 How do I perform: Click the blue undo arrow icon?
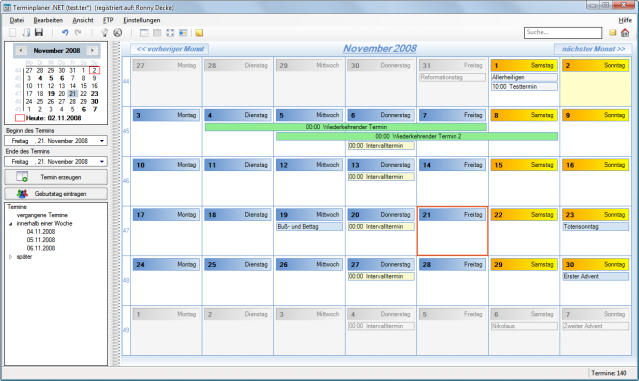pos(65,33)
